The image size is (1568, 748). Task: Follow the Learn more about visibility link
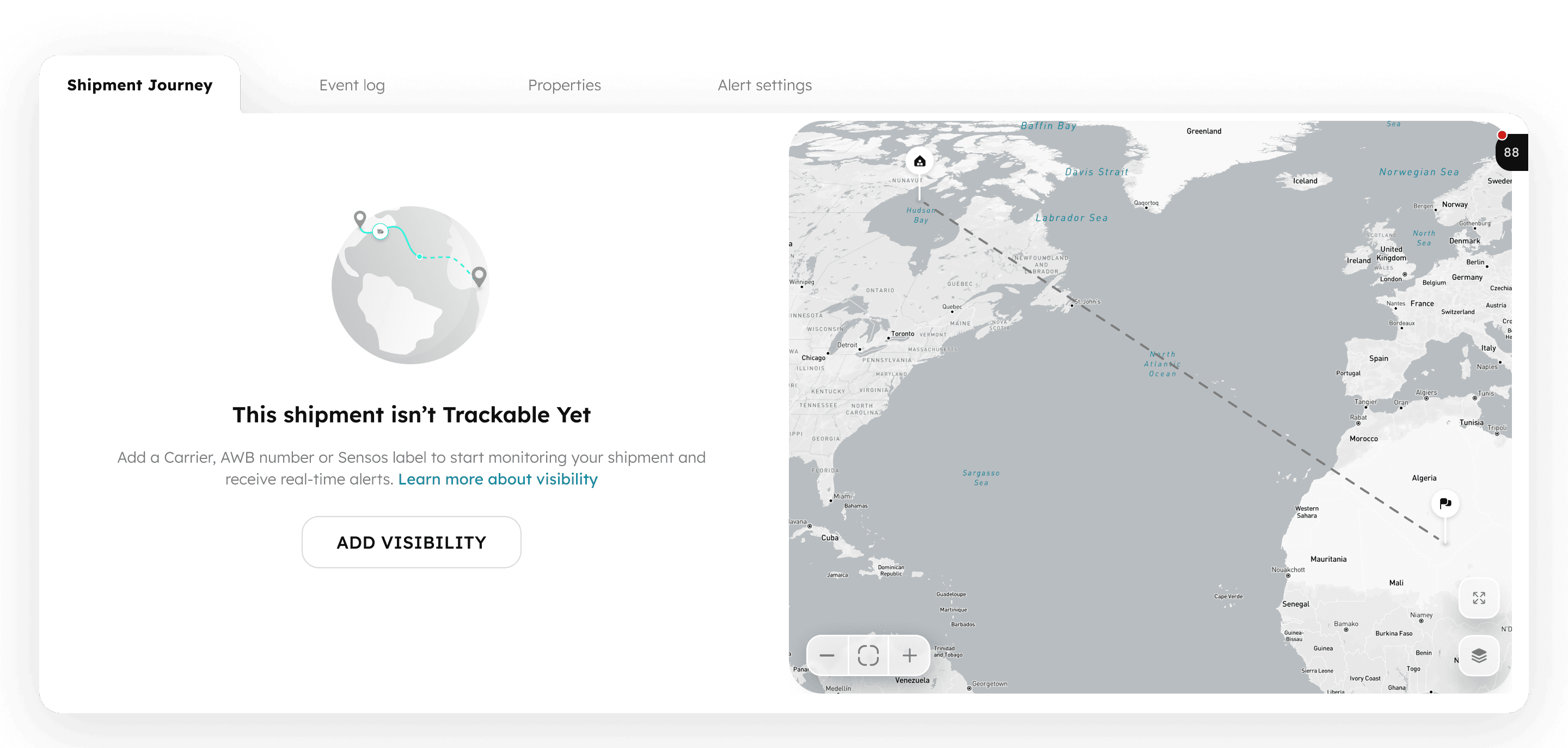click(497, 479)
